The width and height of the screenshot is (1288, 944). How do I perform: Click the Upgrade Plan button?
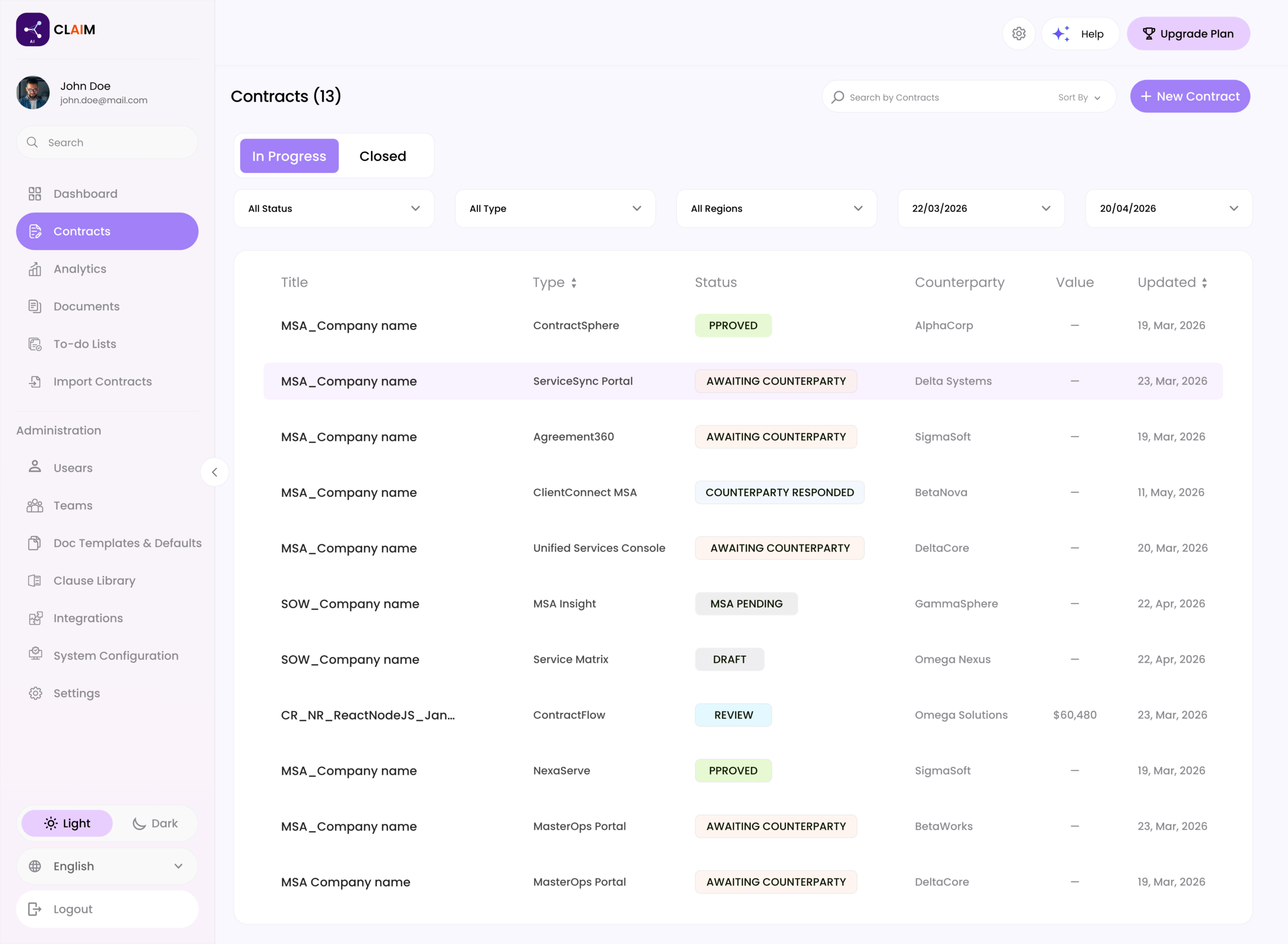click(x=1188, y=34)
